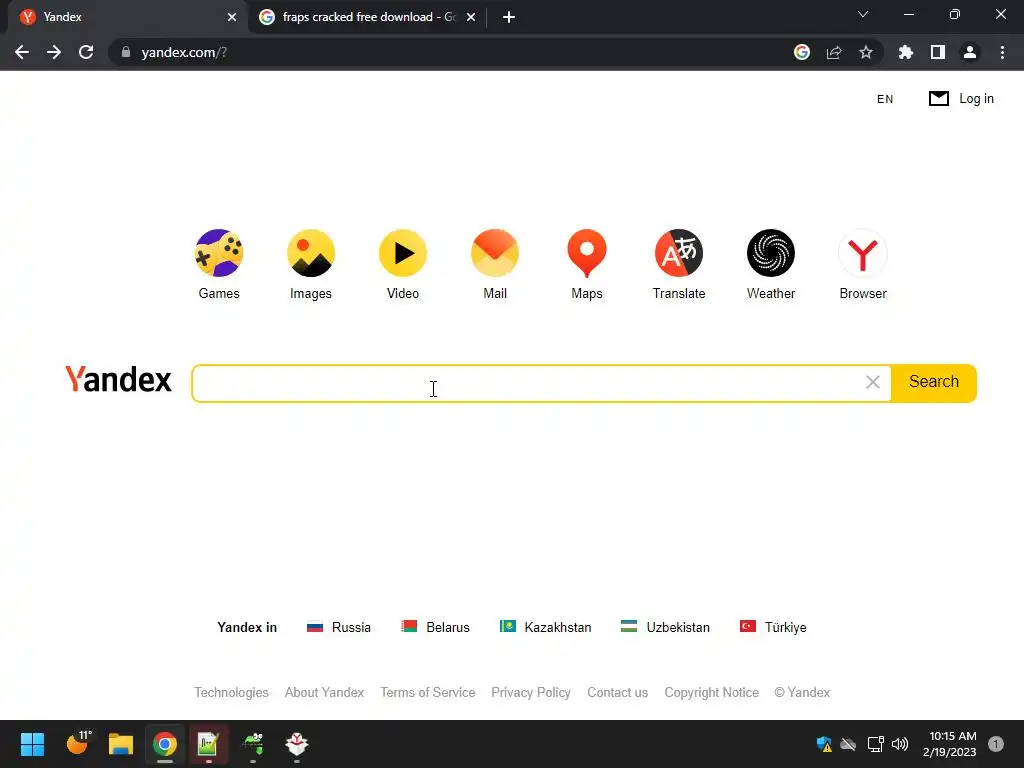Open Yandex Translate service icon
Viewport: 1024px width, 768px height.
[x=679, y=253]
